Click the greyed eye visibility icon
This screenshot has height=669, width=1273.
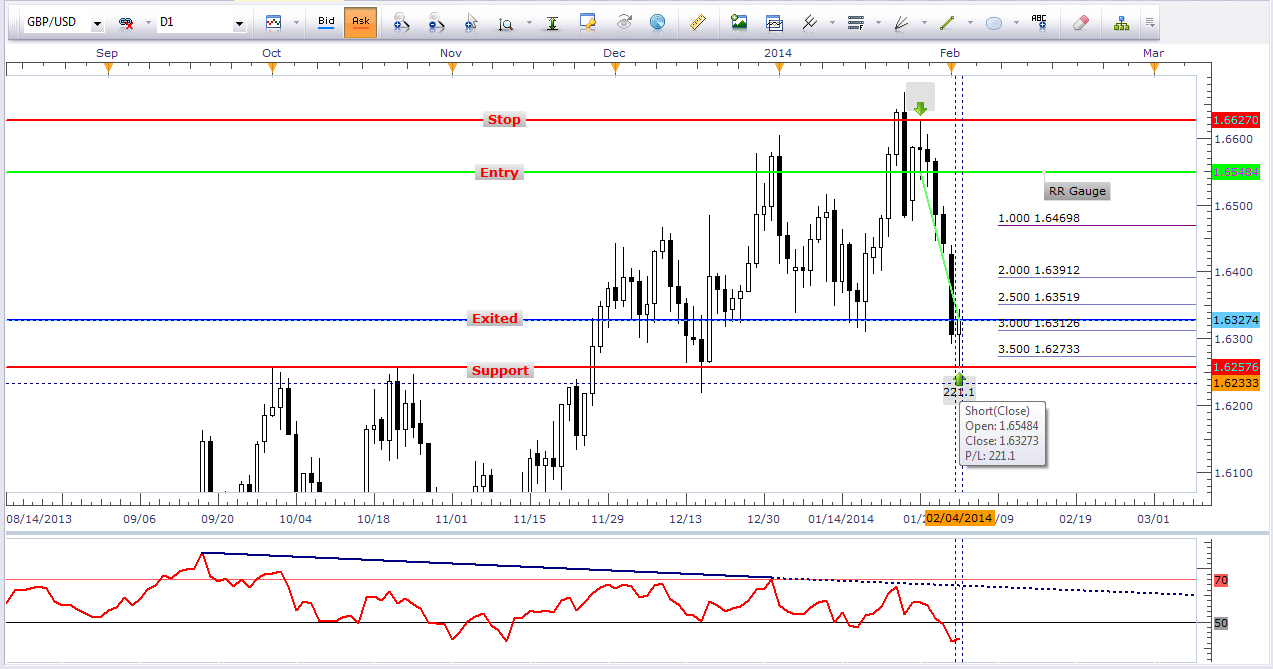pos(624,22)
